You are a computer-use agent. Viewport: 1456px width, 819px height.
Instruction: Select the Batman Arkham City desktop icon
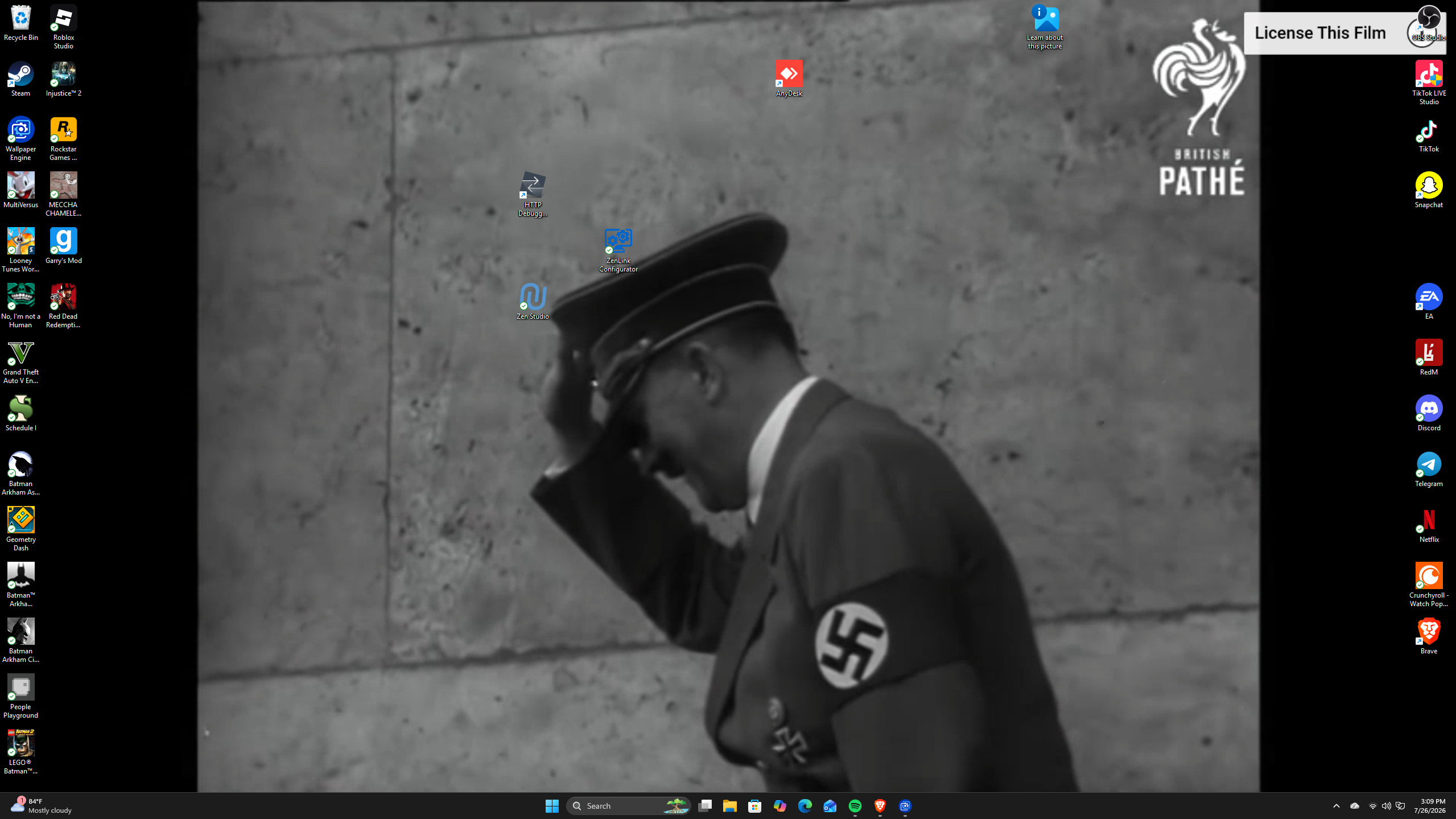tap(21, 641)
